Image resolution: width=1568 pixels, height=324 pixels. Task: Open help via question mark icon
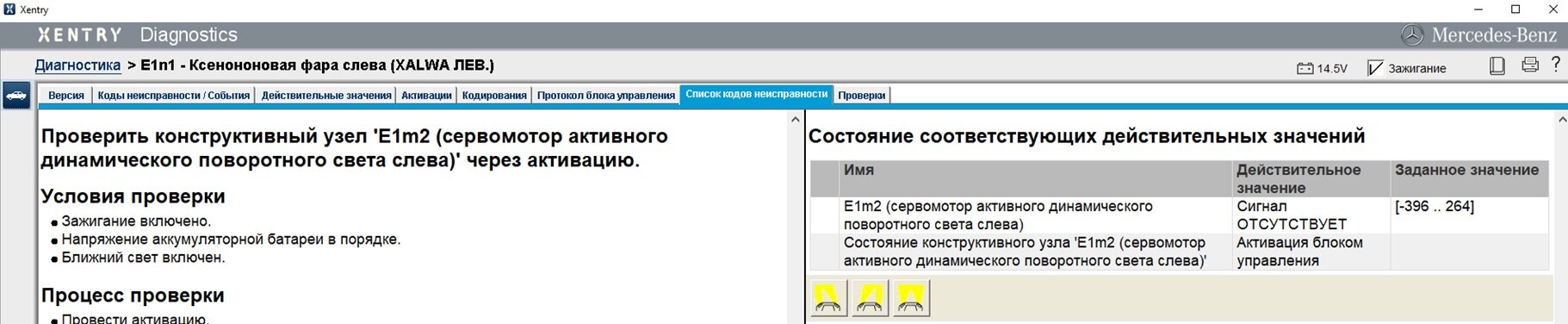(1556, 65)
